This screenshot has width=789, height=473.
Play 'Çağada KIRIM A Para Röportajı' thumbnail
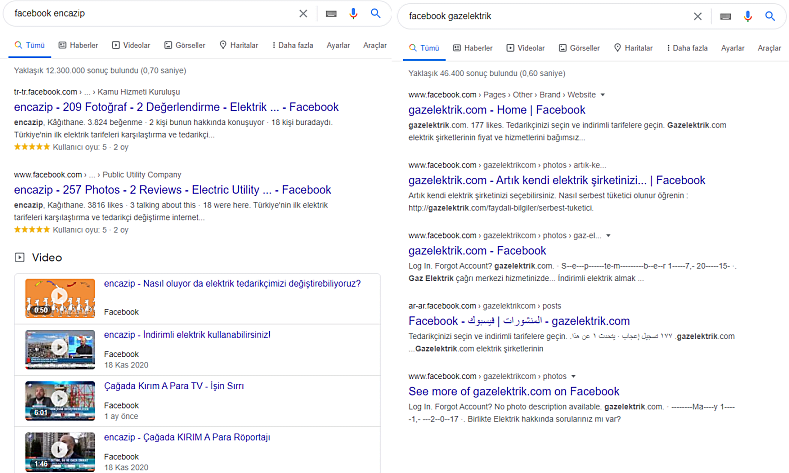click(60, 452)
